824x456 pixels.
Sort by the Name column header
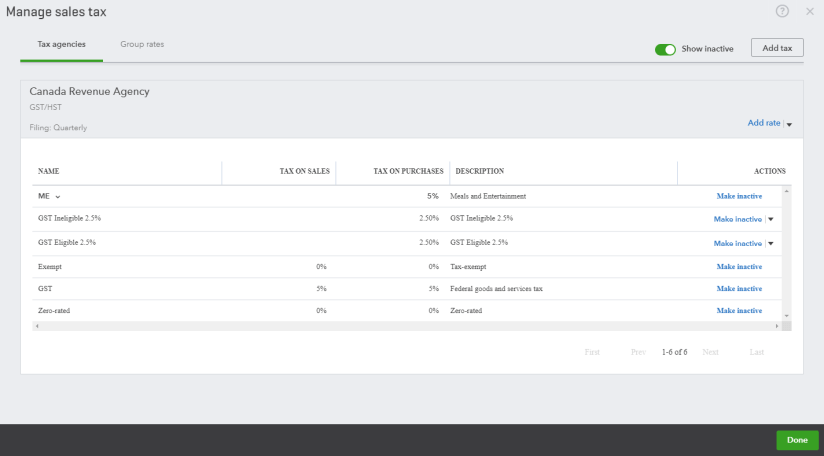click(49, 171)
